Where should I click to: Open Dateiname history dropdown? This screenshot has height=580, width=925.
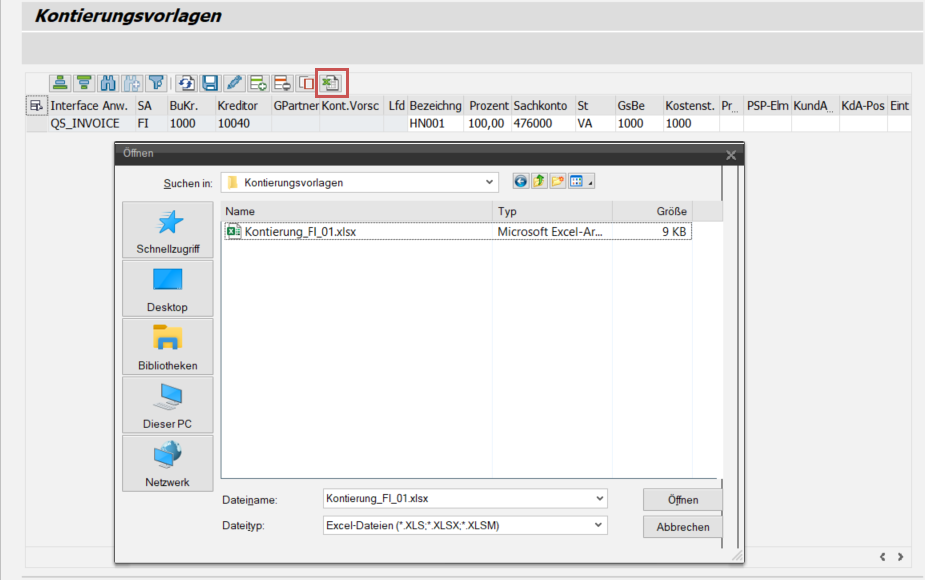[x=602, y=498]
